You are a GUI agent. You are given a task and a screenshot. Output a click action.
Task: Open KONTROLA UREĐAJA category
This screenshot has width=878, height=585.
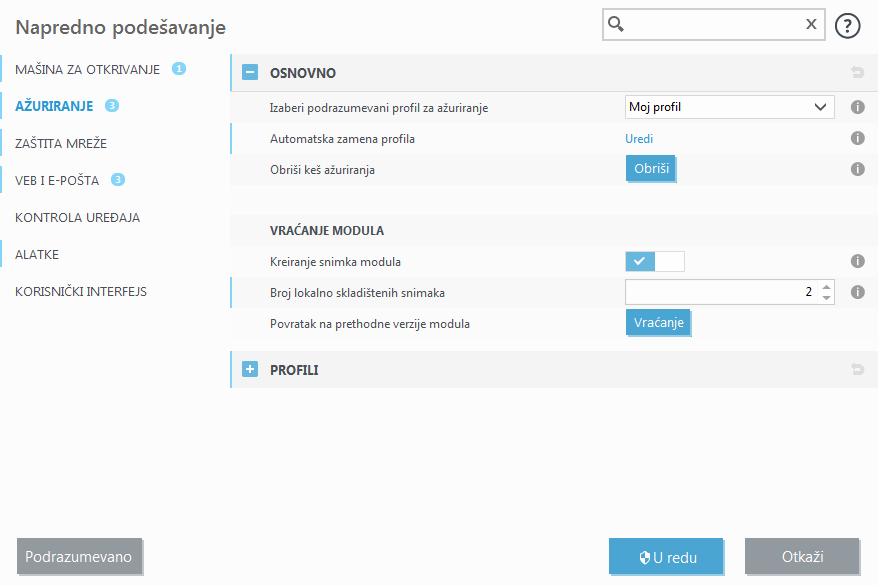[x=77, y=217]
